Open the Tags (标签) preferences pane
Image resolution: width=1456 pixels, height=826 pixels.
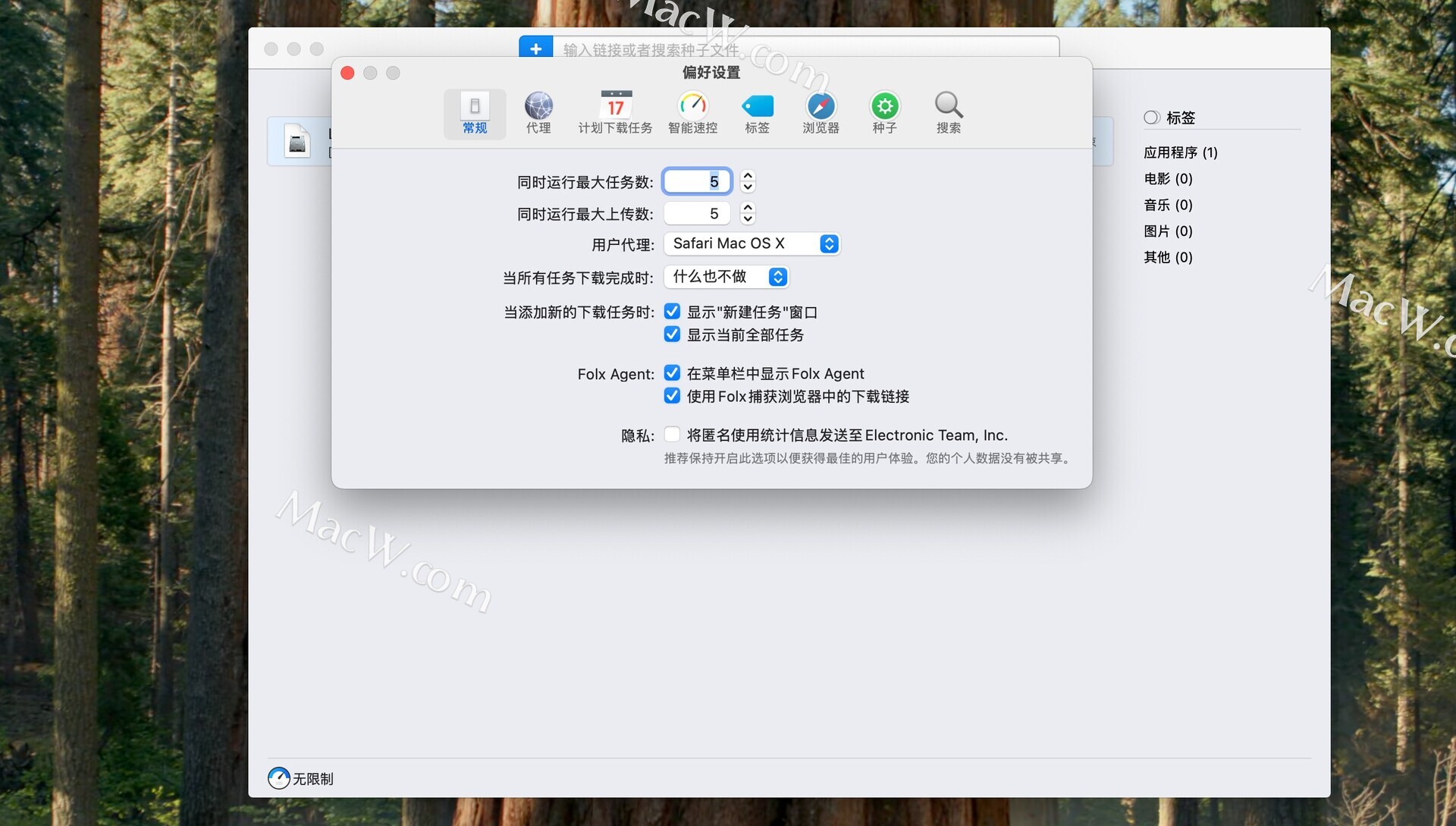[757, 112]
